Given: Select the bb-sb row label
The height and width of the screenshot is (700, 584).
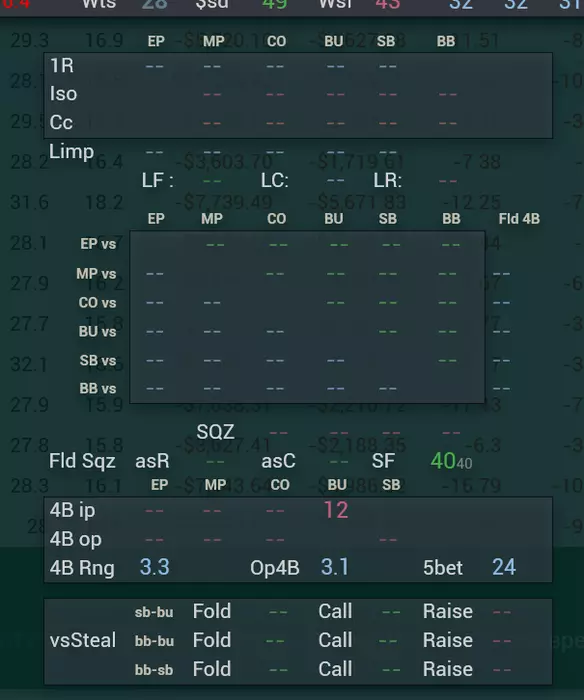Looking at the screenshot, I should 154,670.
